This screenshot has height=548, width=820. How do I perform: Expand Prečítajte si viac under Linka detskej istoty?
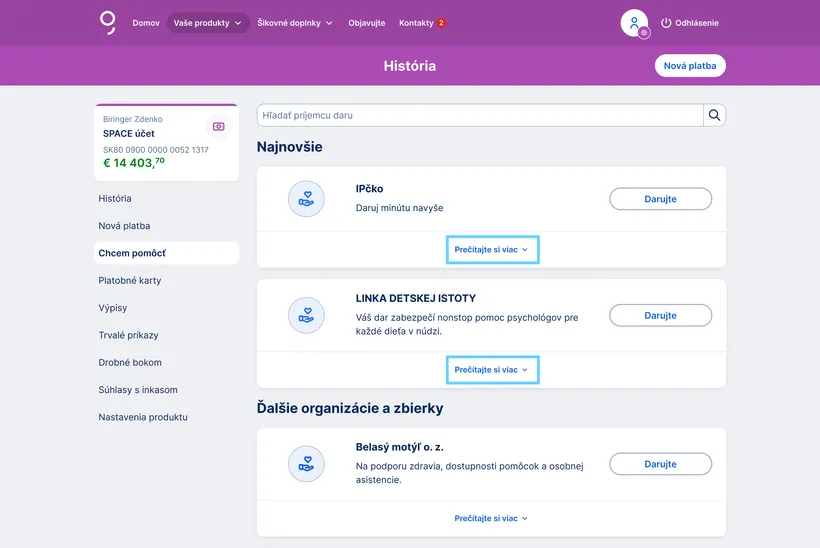click(x=491, y=370)
